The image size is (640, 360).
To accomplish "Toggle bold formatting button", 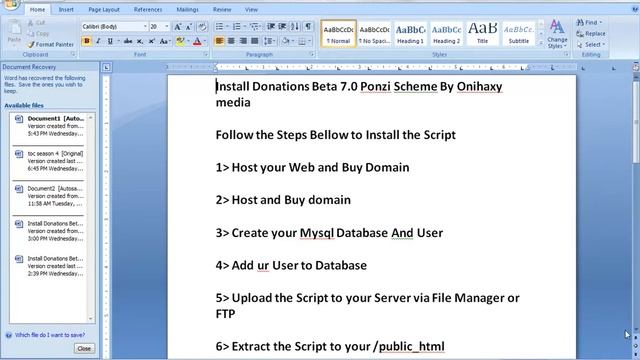I will pos(87,41).
